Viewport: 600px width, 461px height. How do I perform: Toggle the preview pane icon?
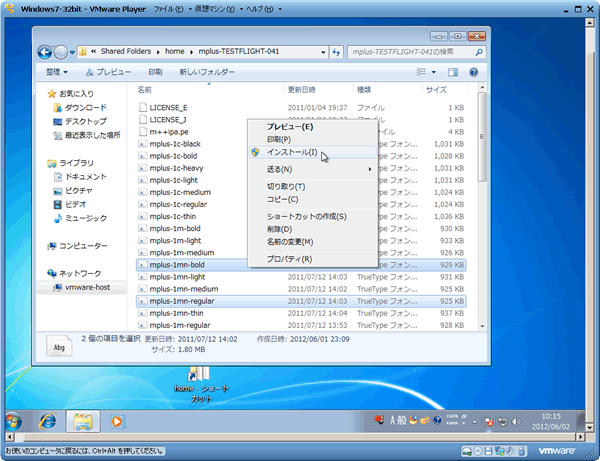(x=453, y=72)
